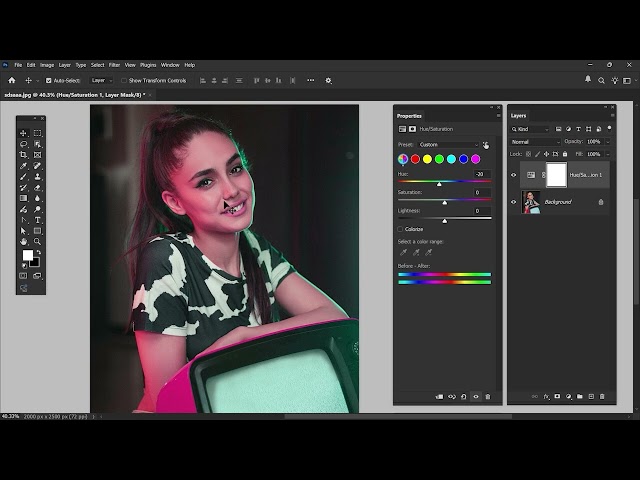Open the Layer menu

point(64,65)
